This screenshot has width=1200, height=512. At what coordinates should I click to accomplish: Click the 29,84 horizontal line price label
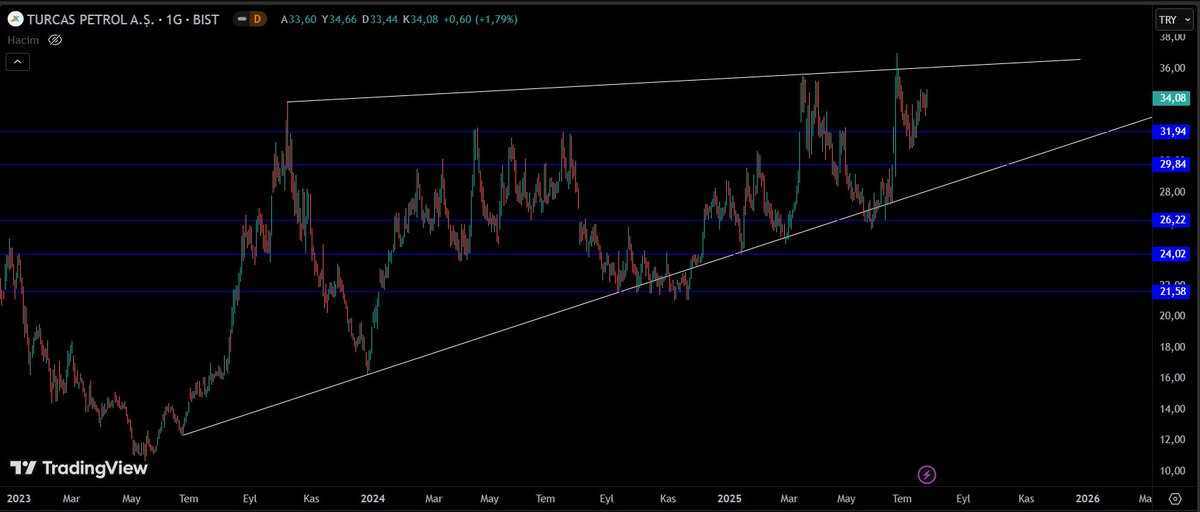pyautogui.click(x=1170, y=164)
